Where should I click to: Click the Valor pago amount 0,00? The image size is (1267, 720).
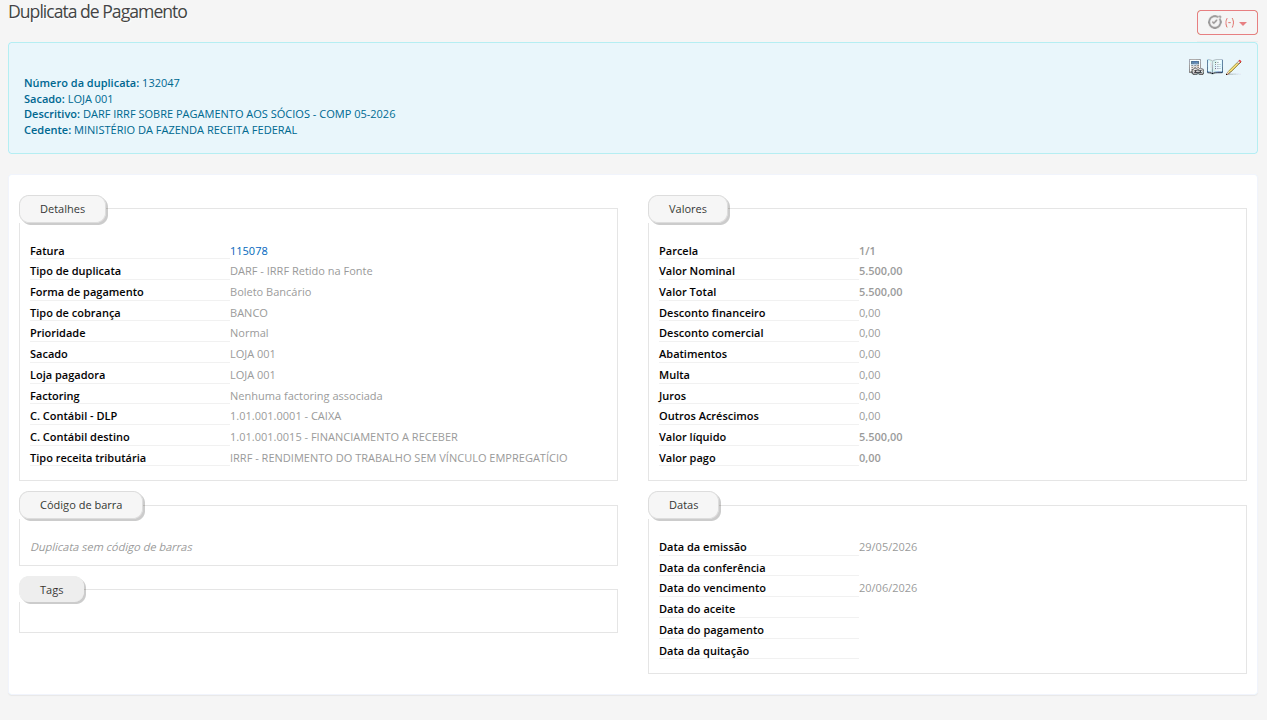[870, 458]
